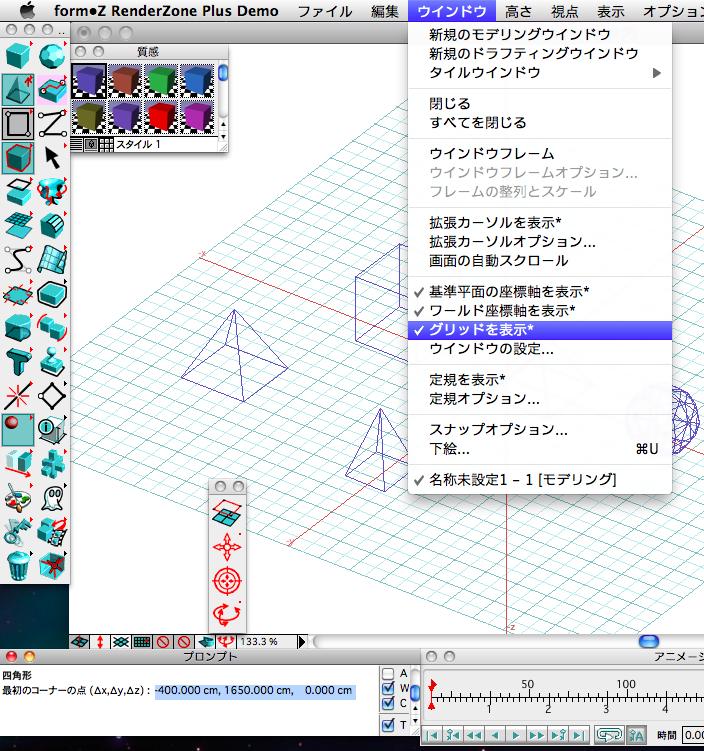Screen dimensions: 704x751
Task: Select the red starburst line tool
Action: pyautogui.click(x=18, y=396)
